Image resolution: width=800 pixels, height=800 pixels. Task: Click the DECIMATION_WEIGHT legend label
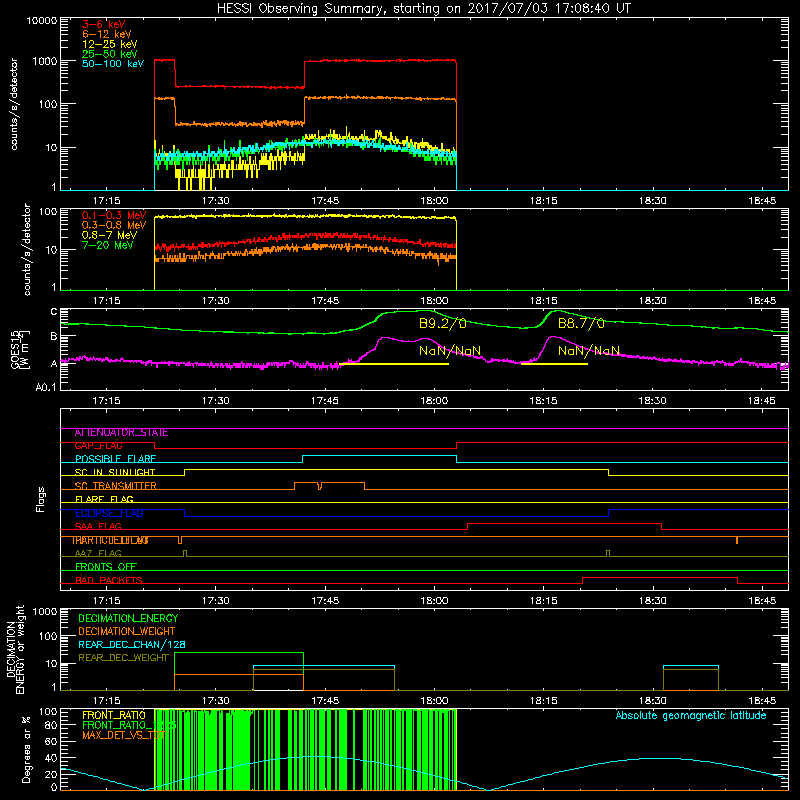click(x=127, y=632)
